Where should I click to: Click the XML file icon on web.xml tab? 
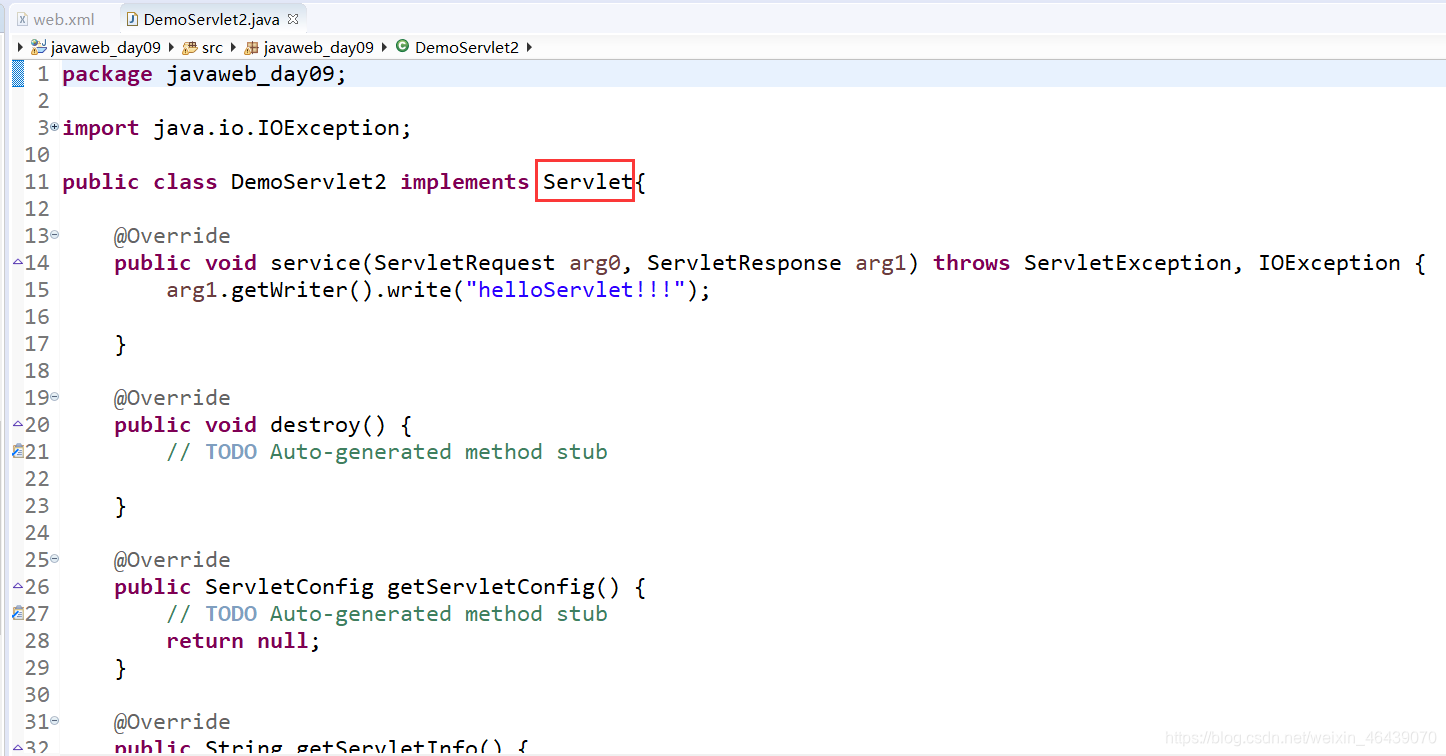tap(22, 19)
